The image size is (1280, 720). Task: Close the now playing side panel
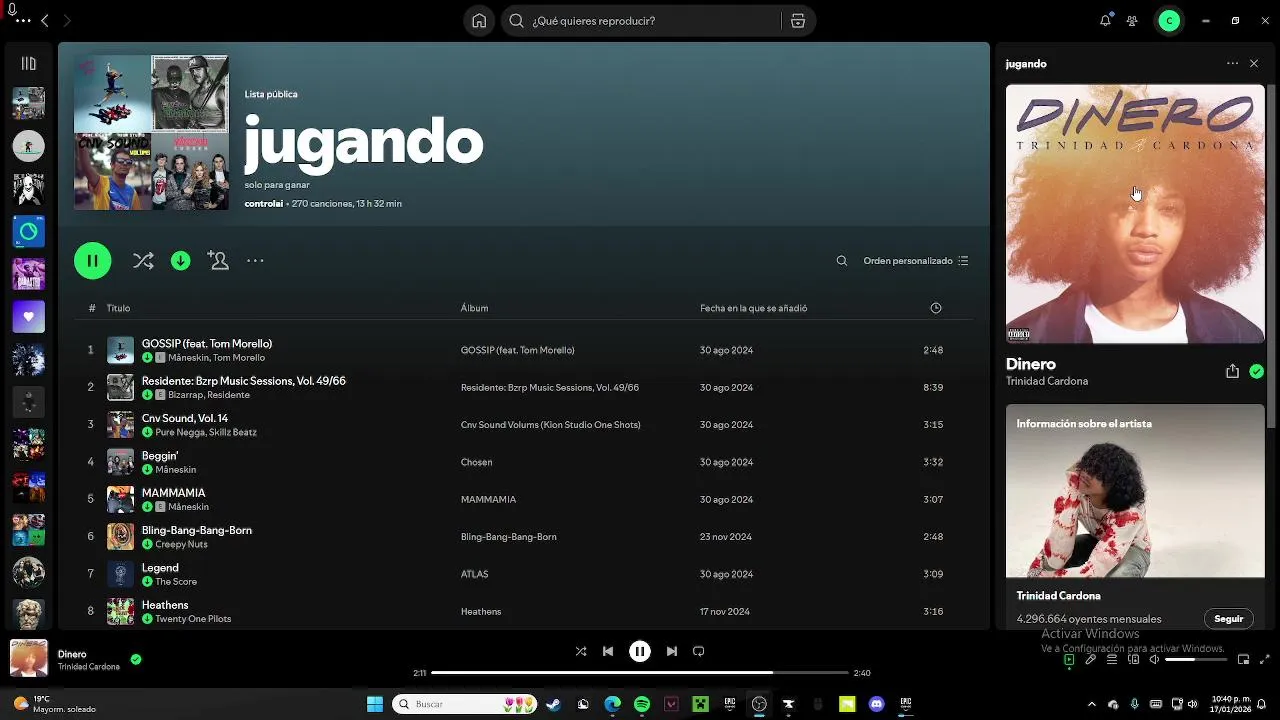pos(1254,63)
